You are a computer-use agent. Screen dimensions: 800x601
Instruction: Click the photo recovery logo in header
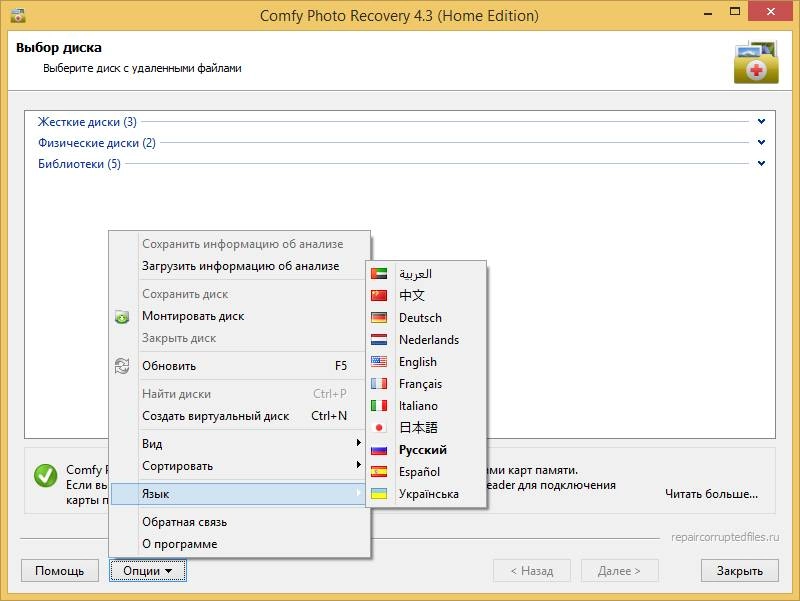tap(756, 62)
